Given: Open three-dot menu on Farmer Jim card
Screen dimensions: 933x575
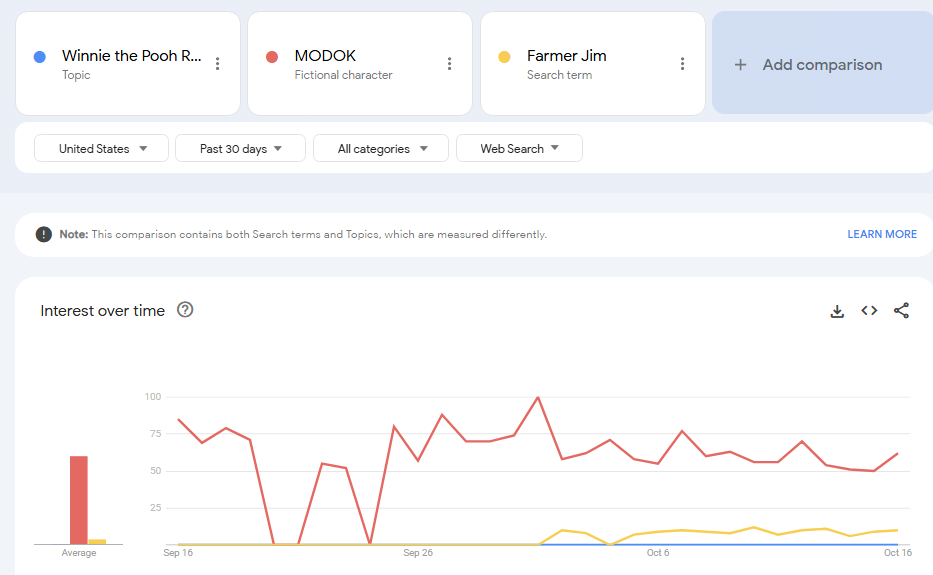Looking at the screenshot, I should click(682, 64).
